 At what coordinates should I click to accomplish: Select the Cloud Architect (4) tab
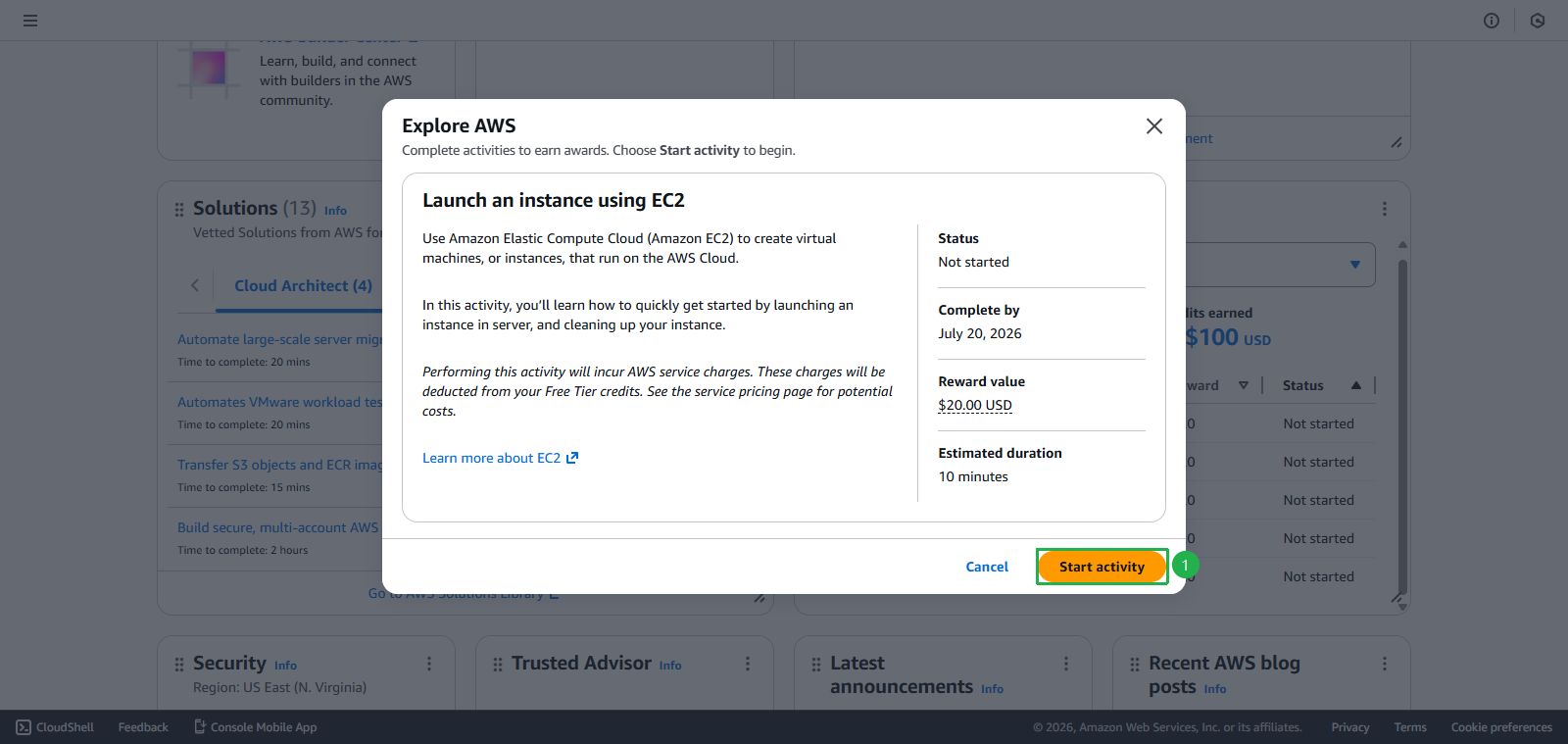coord(303,286)
